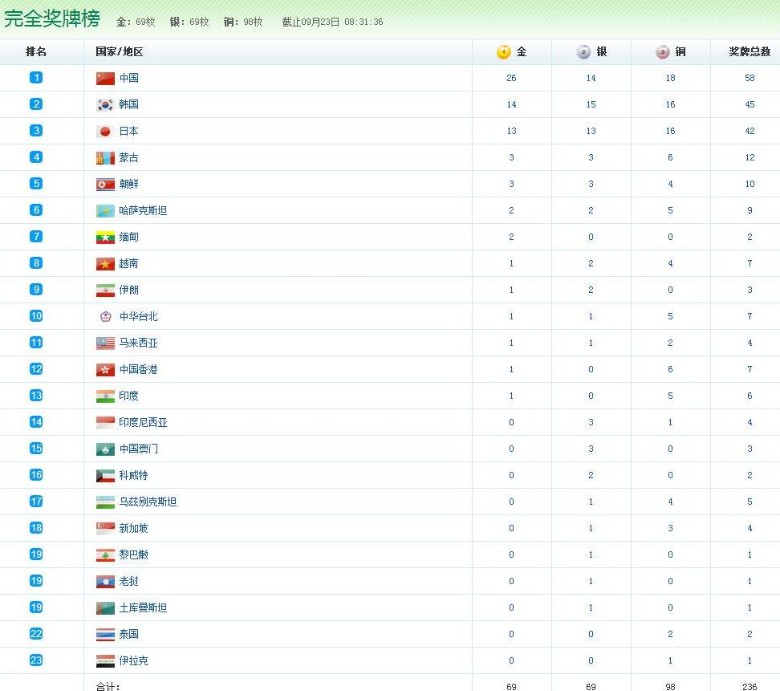Click the Thailand flag icon
This screenshot has height=691, width=780.
[105, 635]
